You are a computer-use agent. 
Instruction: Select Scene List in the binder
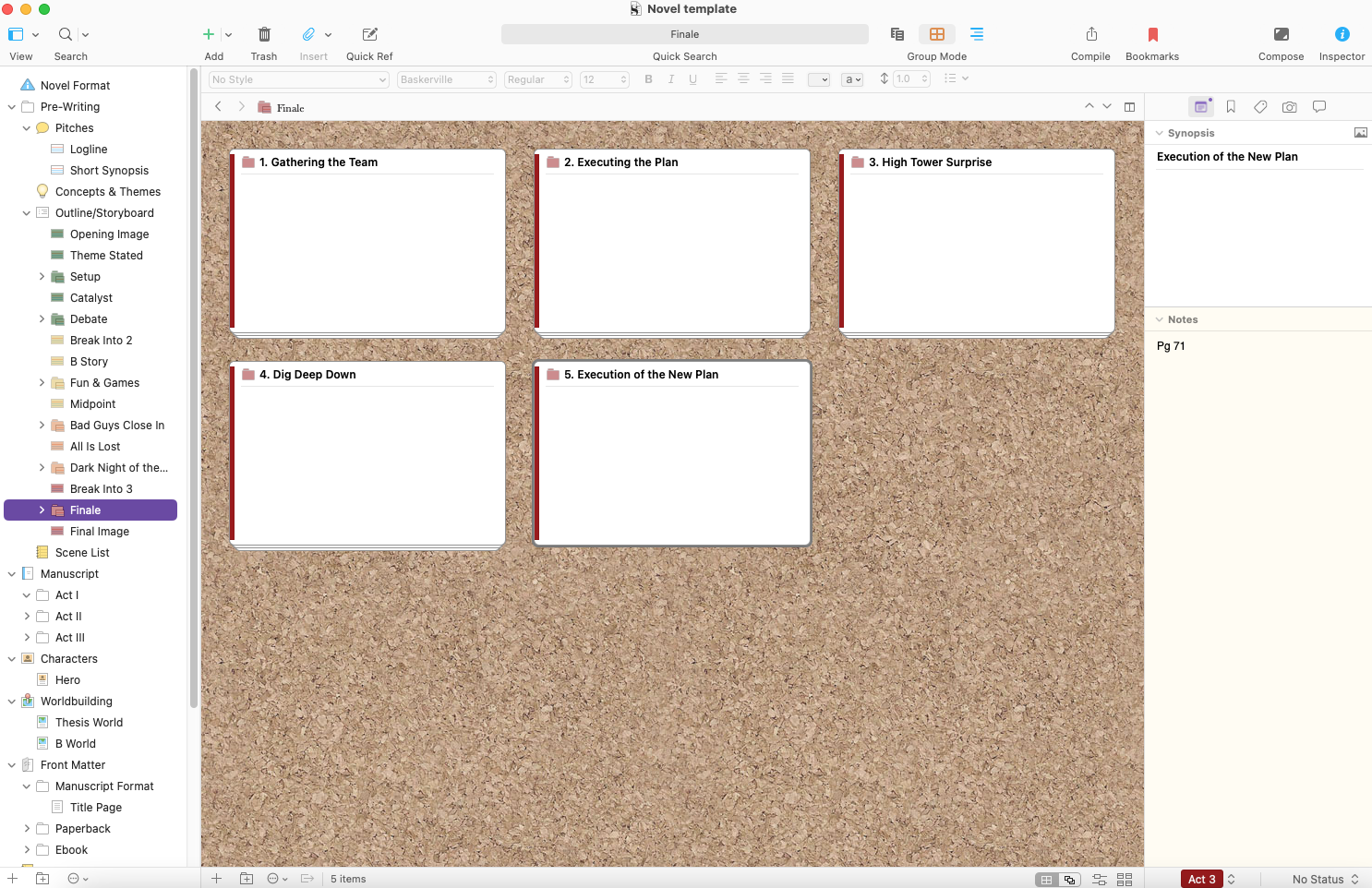pyautogui.click(x=82, y=553)
